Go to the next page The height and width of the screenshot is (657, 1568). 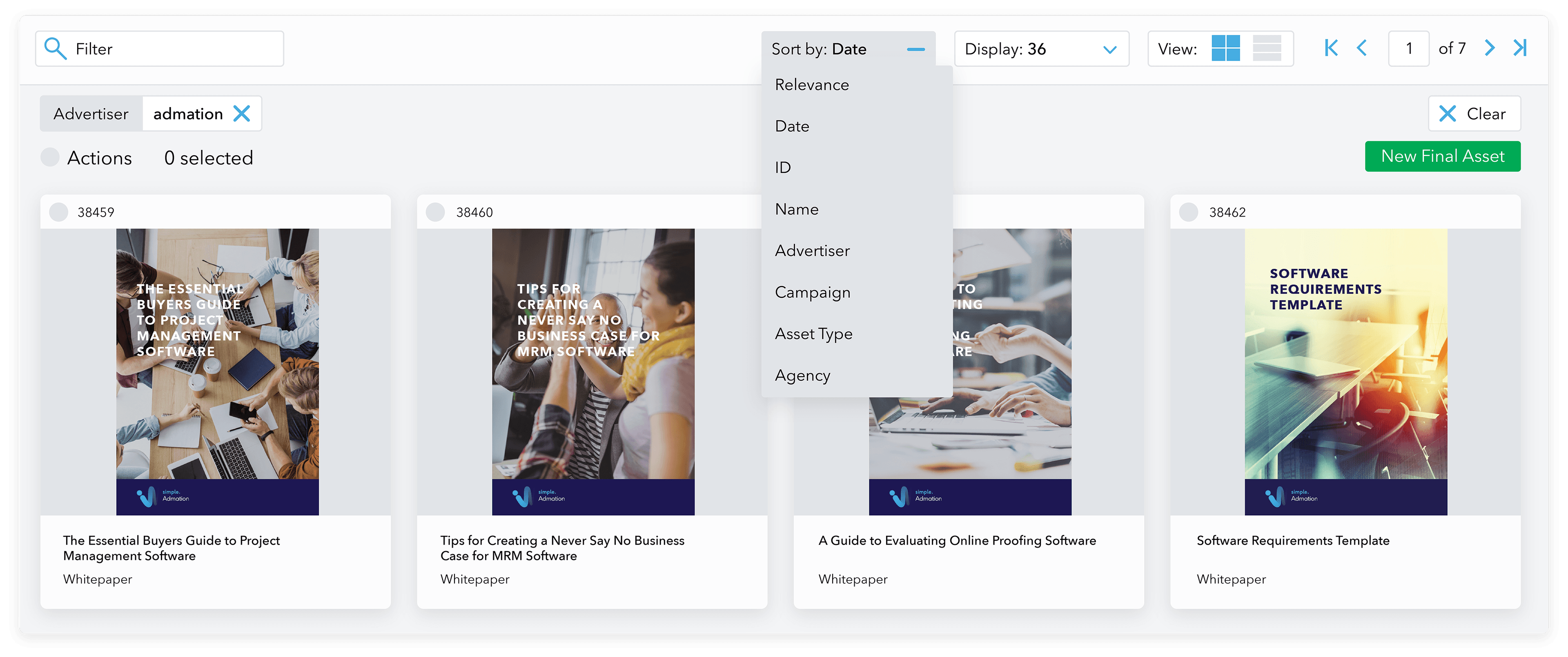coord(1489,48)
